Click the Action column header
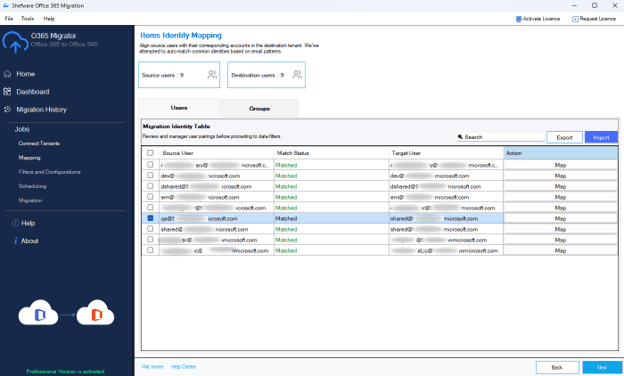This screenshot has height=376, width=624. 561,153
